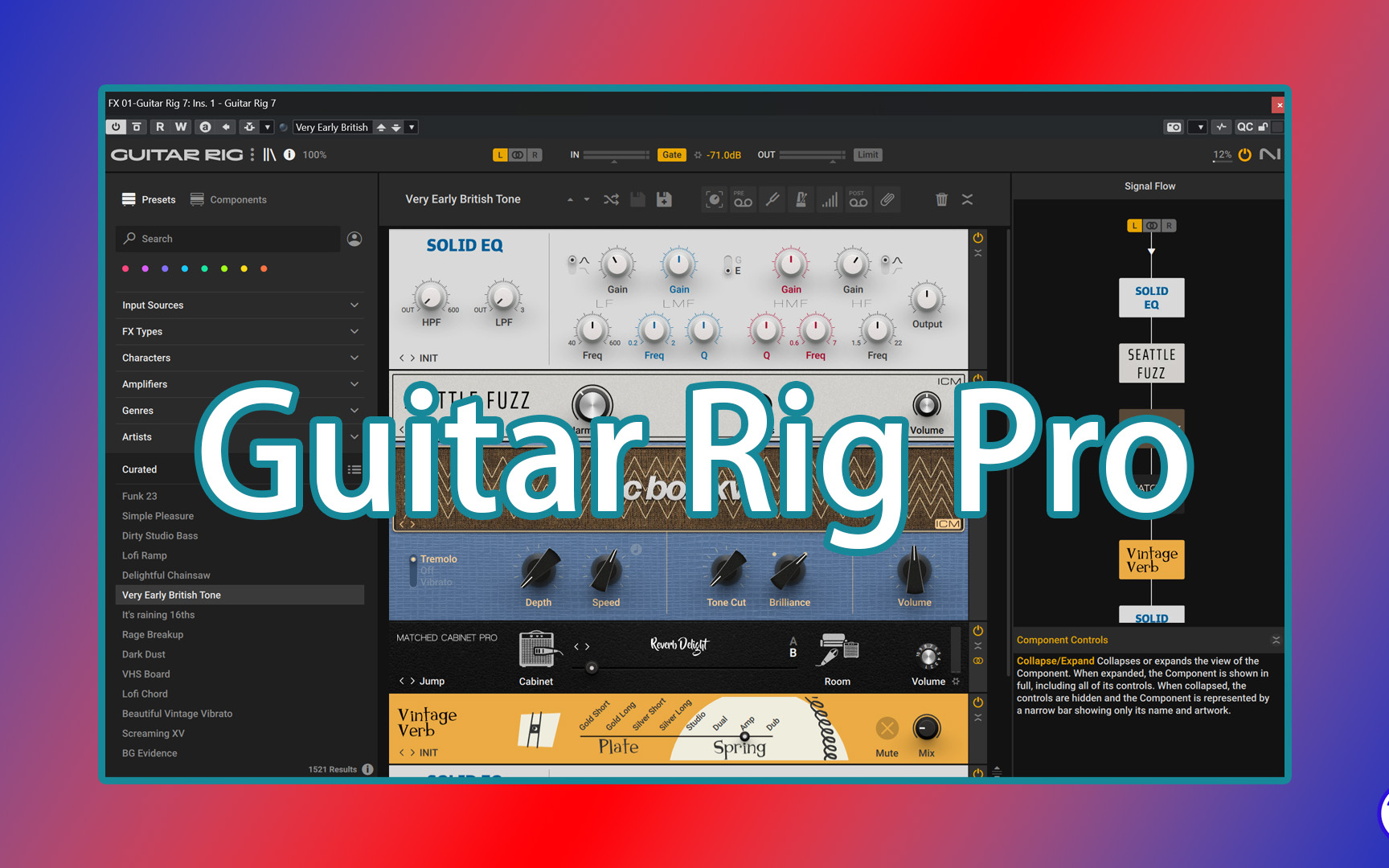The height and width of the screenshot is (868, 1389).
Task: Expand the Genres category
Action: point(240,411)
